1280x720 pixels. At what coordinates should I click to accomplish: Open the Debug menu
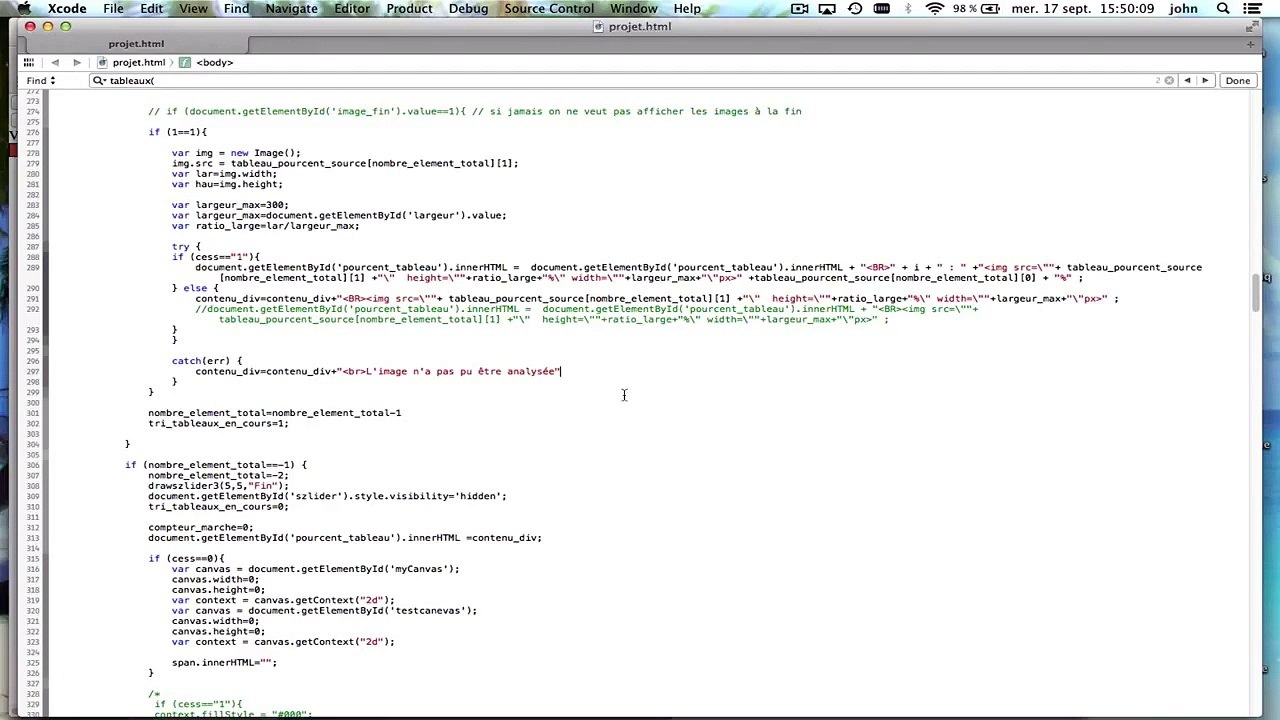point(468,9)
